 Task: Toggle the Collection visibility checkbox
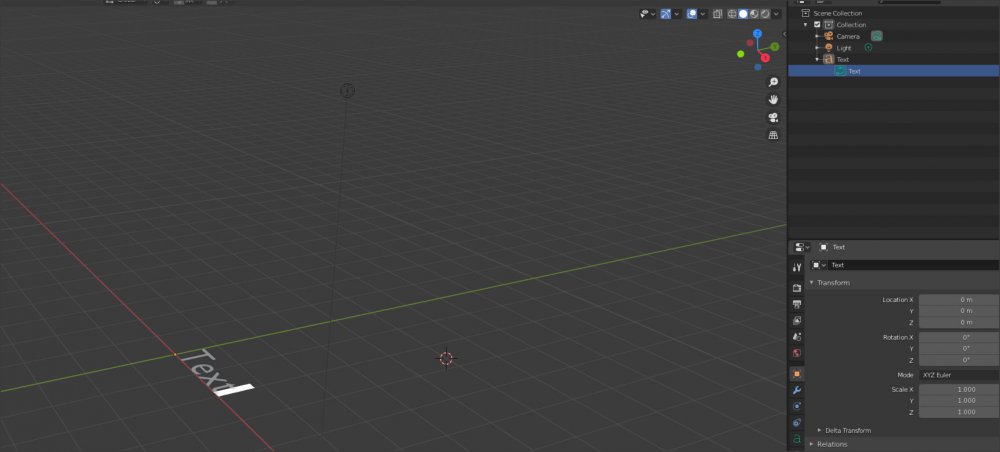817,24
